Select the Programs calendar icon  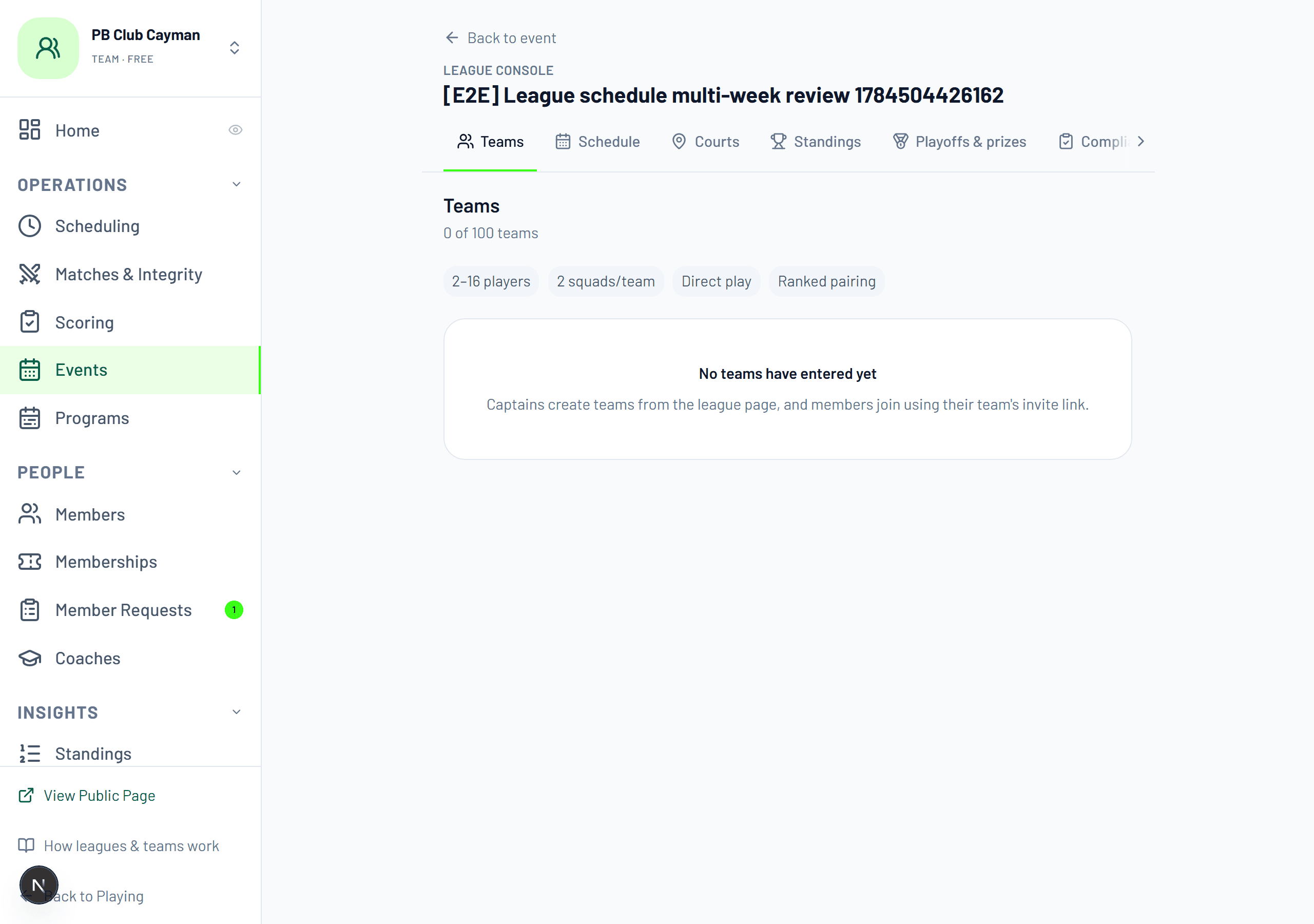[30, 418]
